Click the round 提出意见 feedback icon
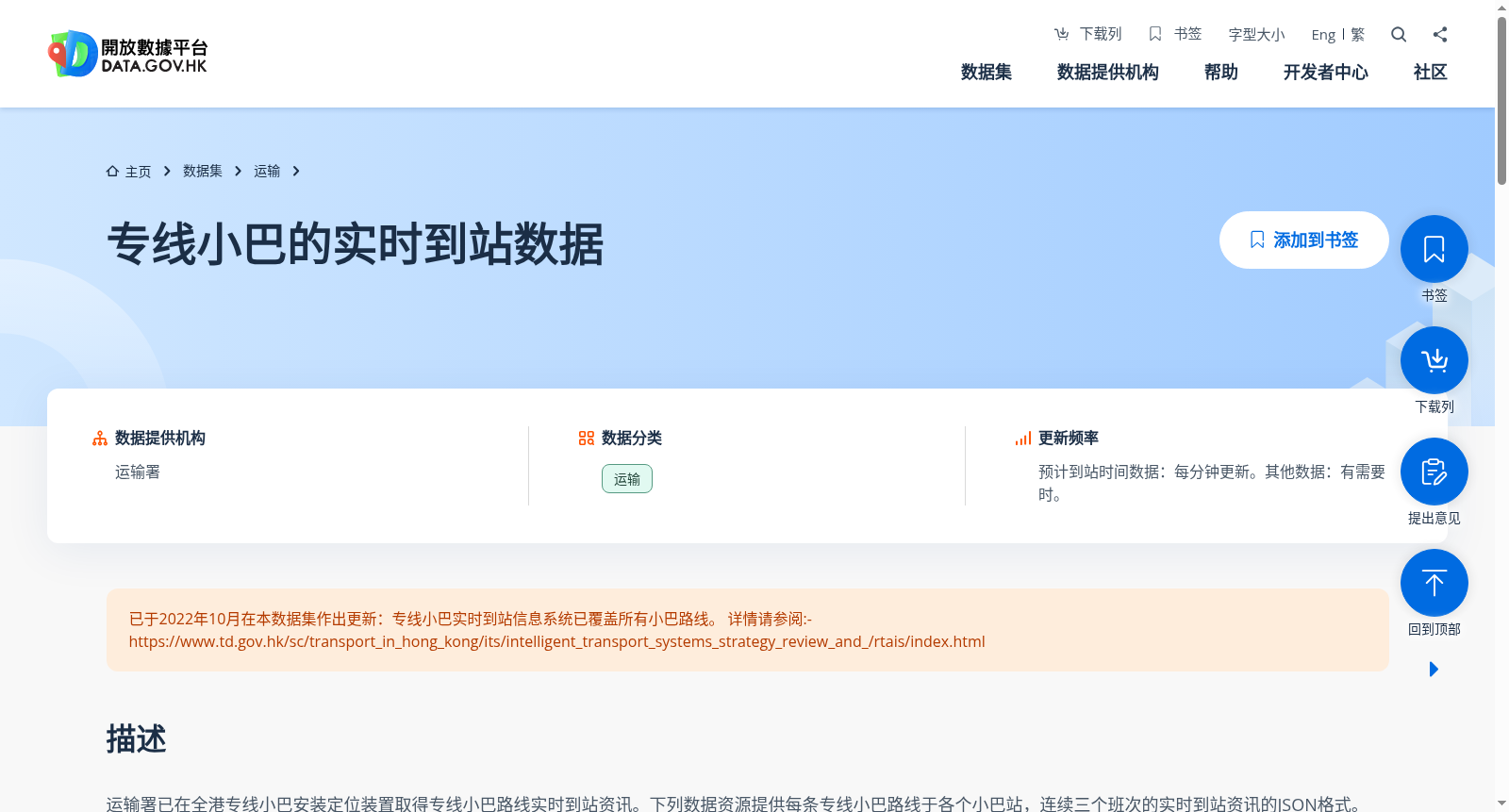The image size is (1509, 812). click(x=1434, y=472)
